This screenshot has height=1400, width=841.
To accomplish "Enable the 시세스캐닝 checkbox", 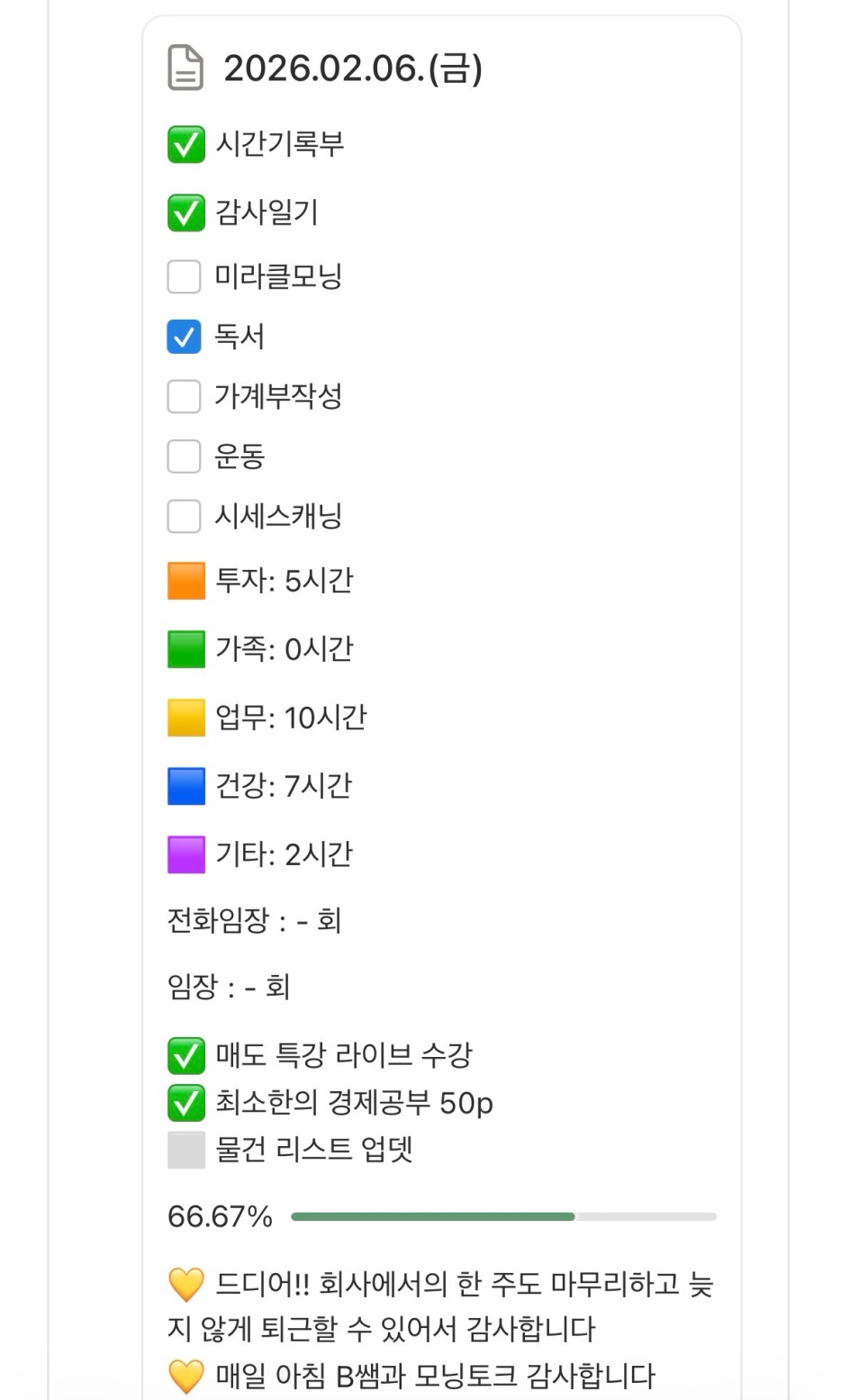I will click(184, 517).
